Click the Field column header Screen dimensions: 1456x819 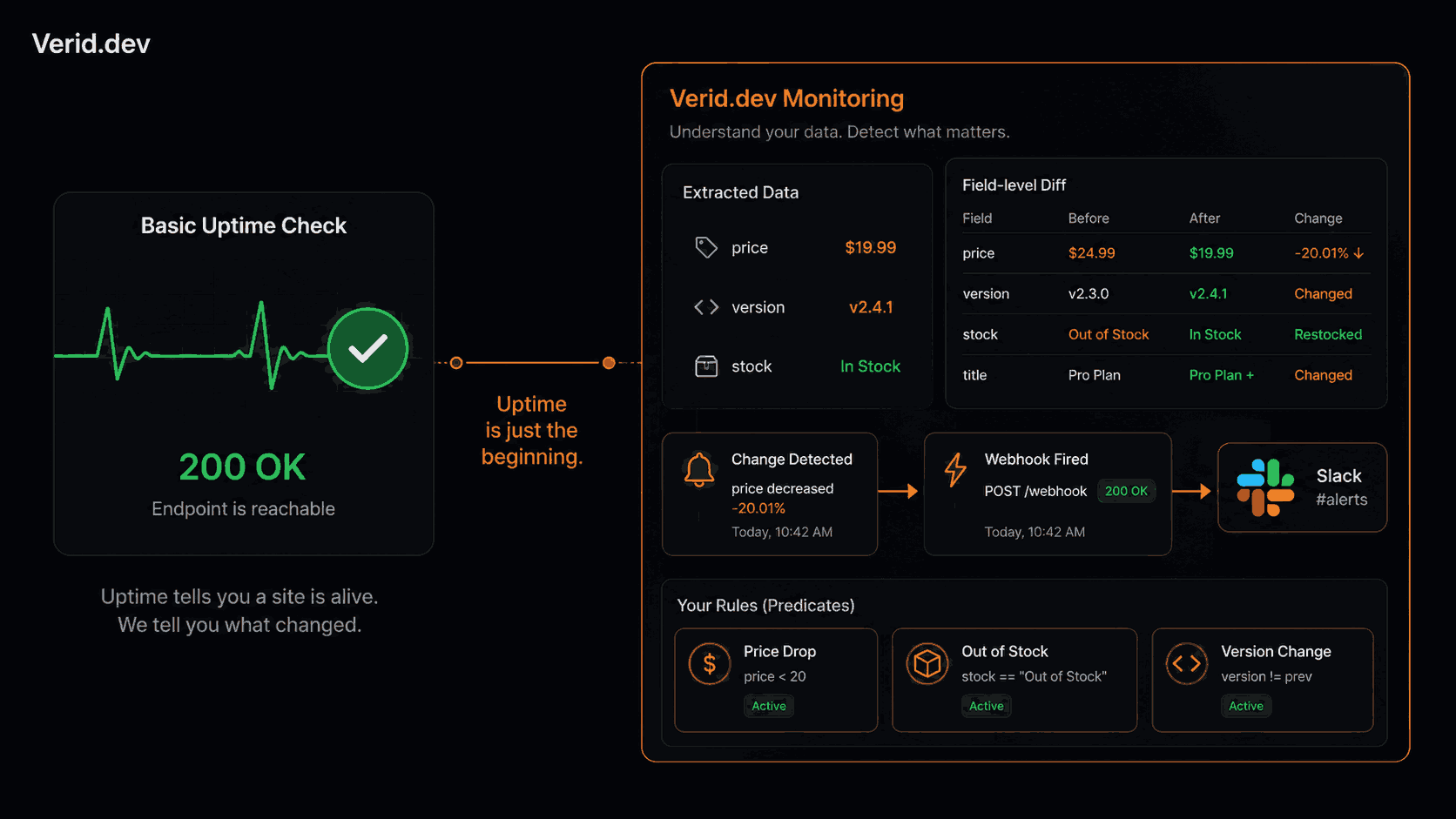point(977,218)
